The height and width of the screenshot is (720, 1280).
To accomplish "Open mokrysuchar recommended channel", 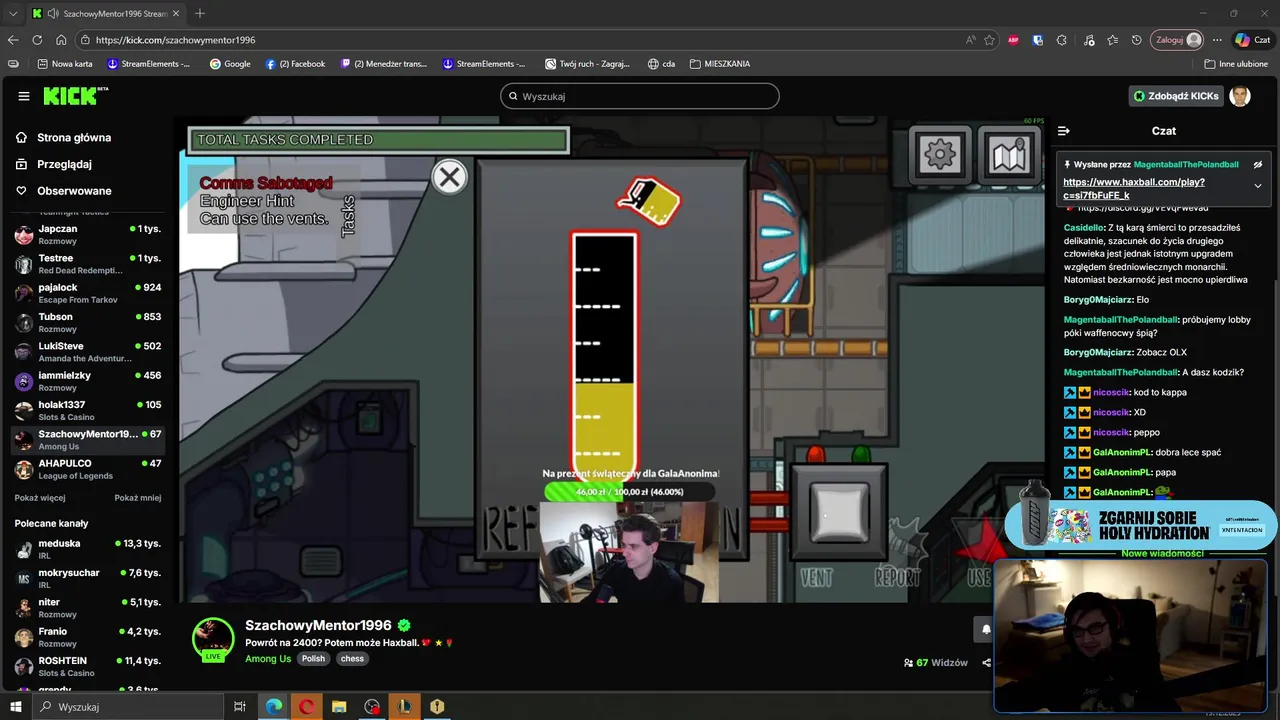I will 88,578.
